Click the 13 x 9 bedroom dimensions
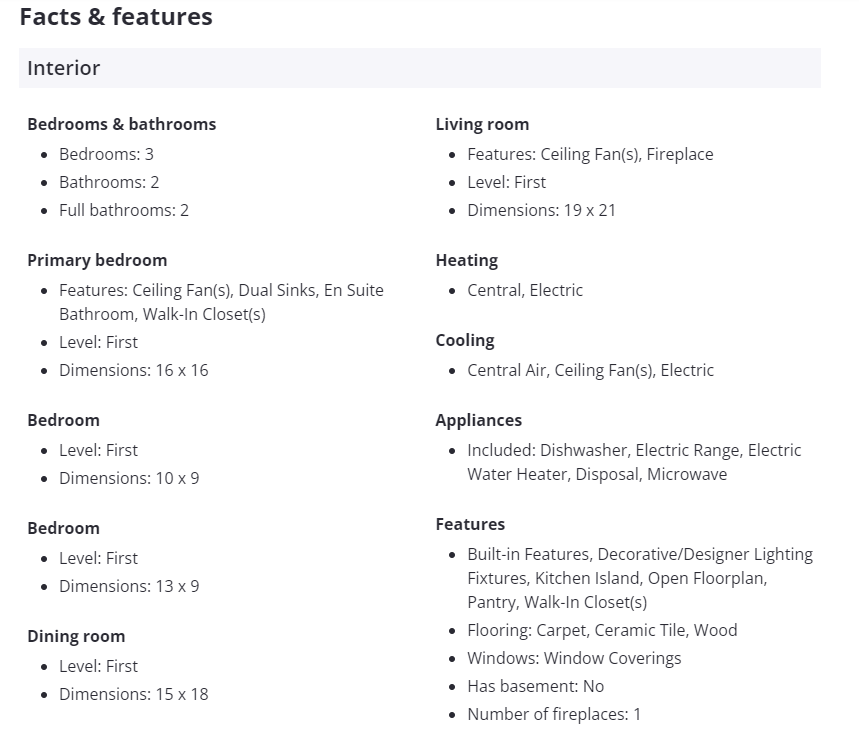 click(129, 586)
